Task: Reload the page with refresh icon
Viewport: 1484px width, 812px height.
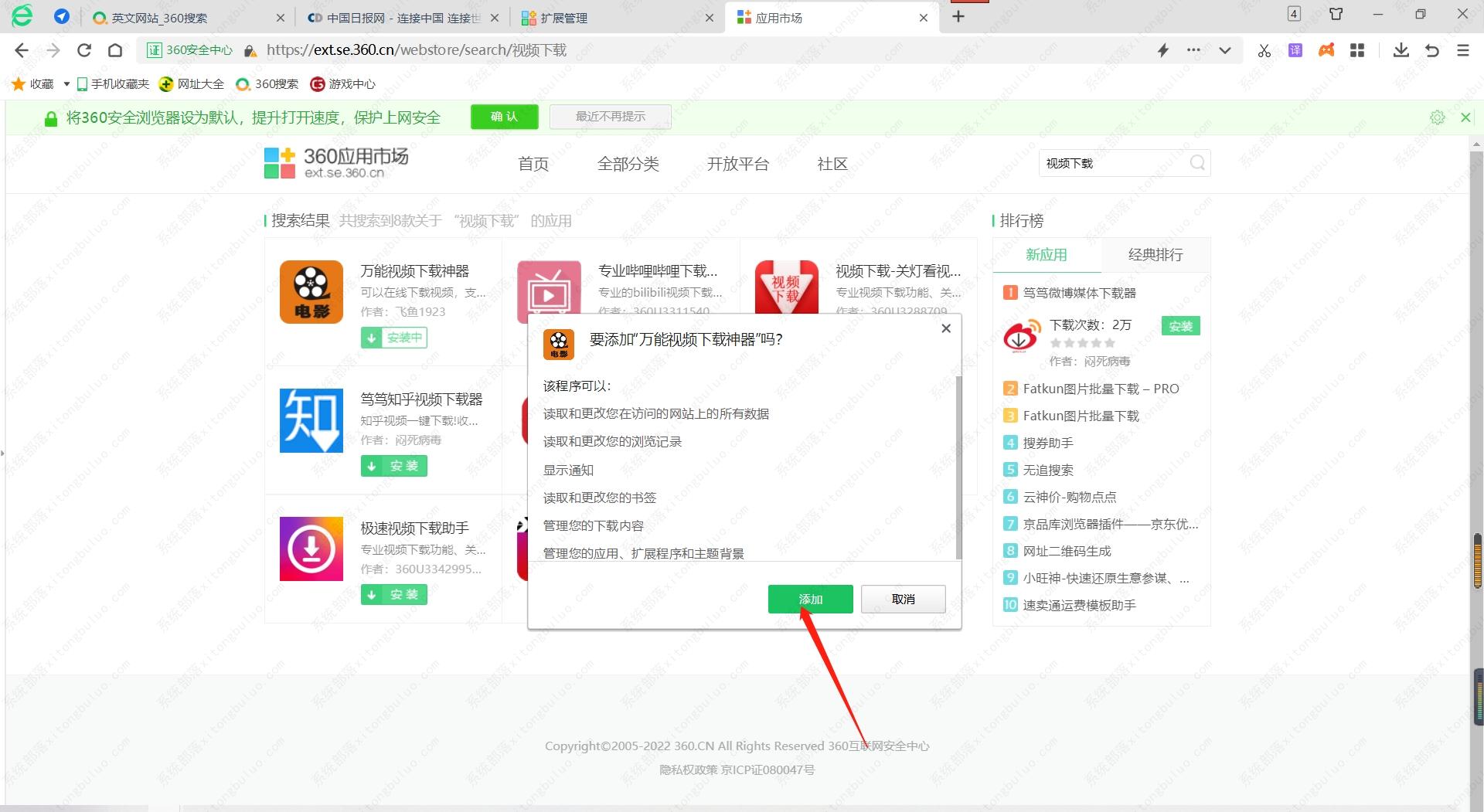Action: (x=84, y=50)
